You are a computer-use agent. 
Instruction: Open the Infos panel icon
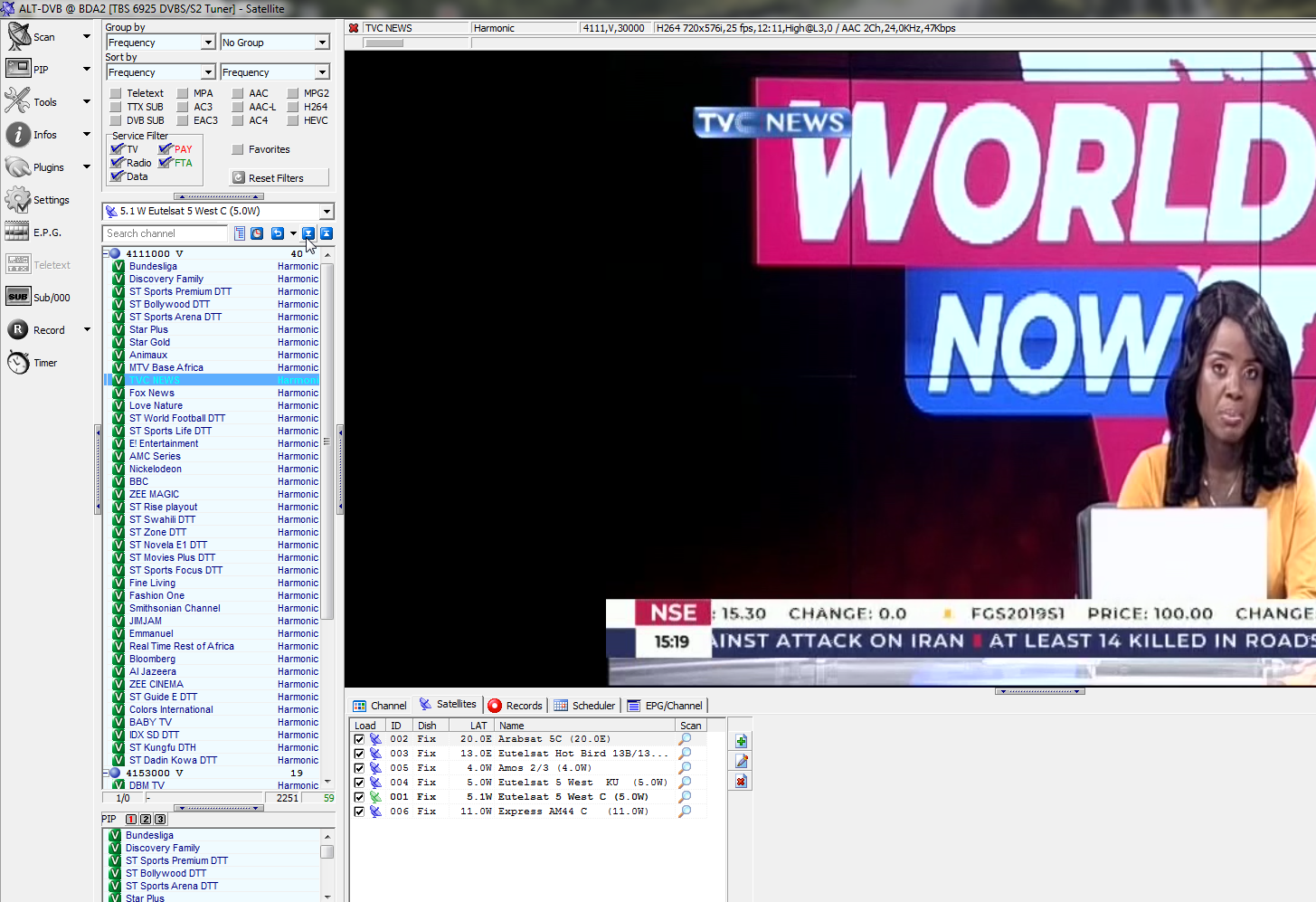18,134
